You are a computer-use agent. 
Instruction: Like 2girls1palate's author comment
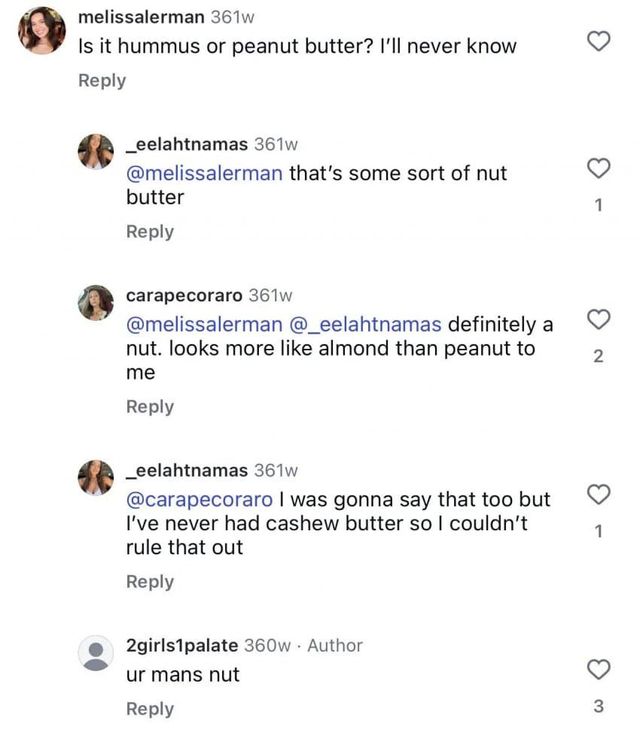click(598, 669)
